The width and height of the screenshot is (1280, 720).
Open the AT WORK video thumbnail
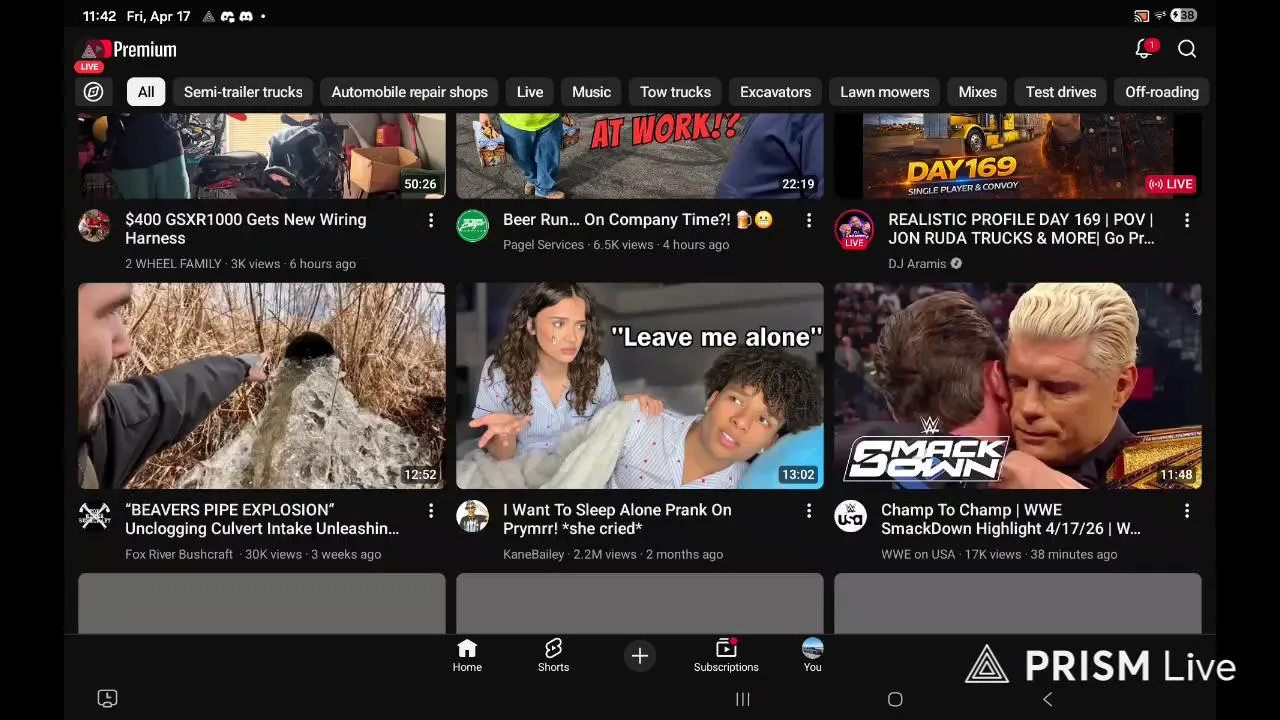click(x=640, y=156)
